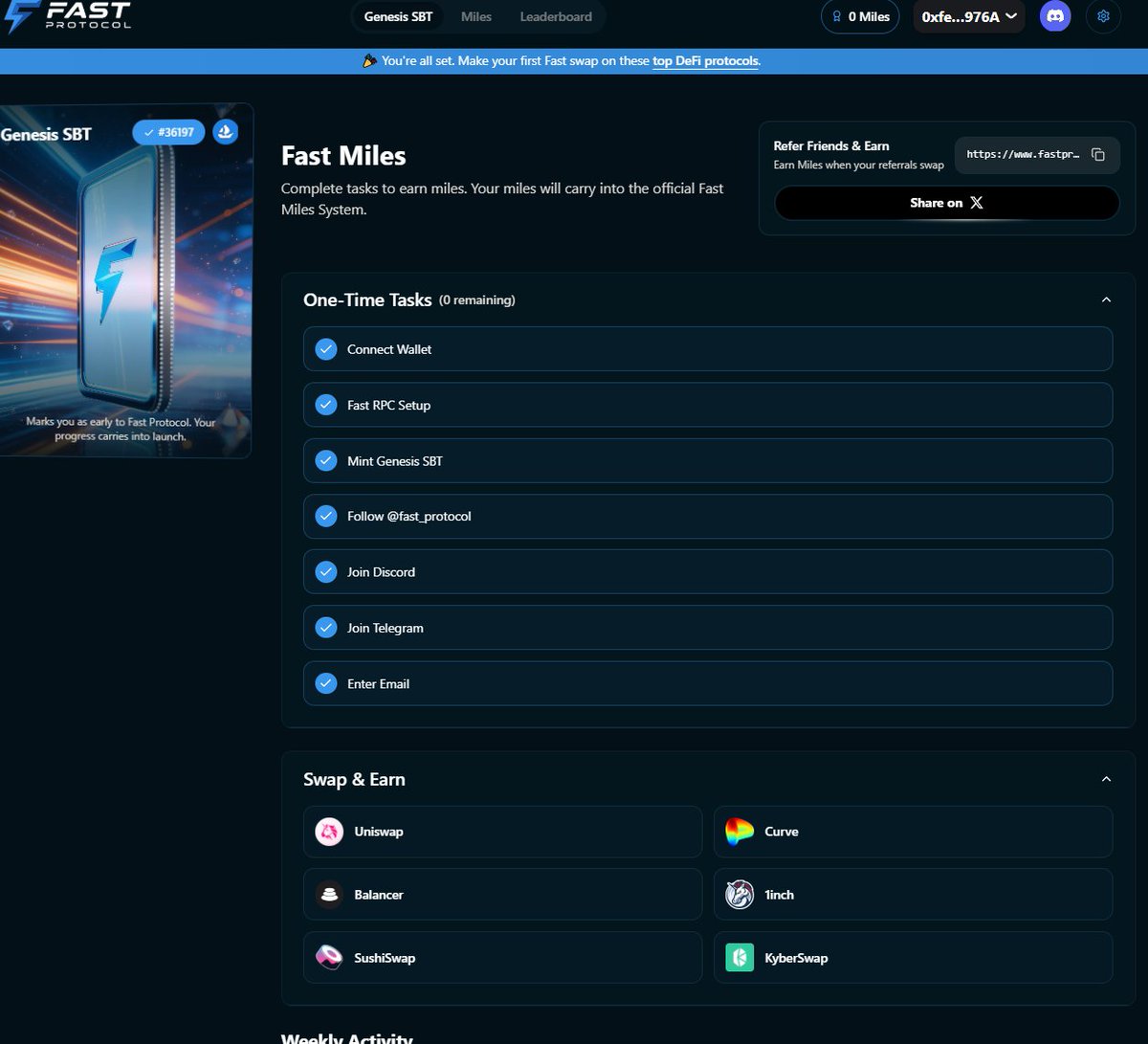Click the Follow @fast_protocol task label
This screenshot has height=1044, width=1148.
pyautogui.click(x=409, y=517)
